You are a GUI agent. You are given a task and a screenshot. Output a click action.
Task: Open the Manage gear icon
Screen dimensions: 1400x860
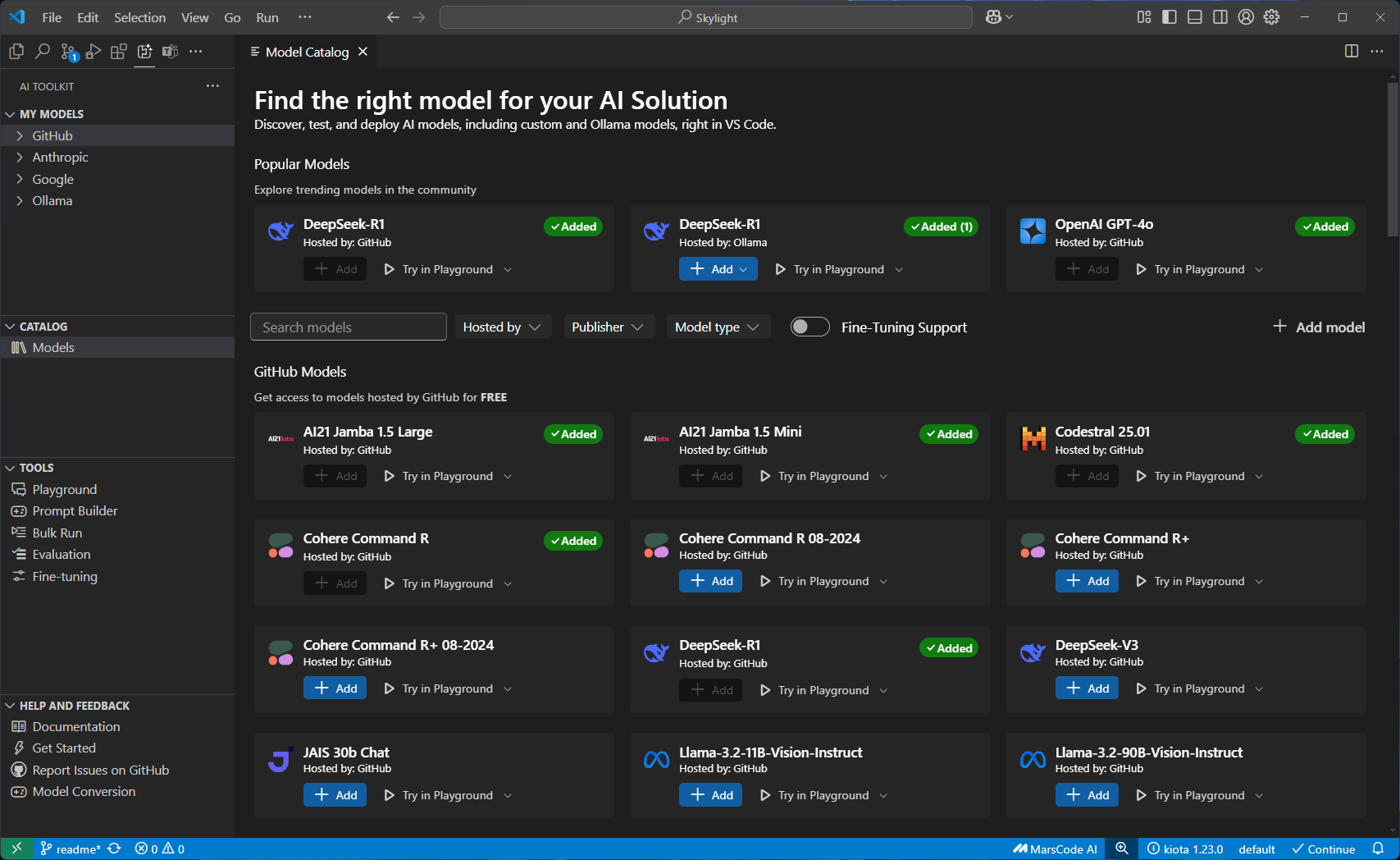click(x=1271, y=17)
